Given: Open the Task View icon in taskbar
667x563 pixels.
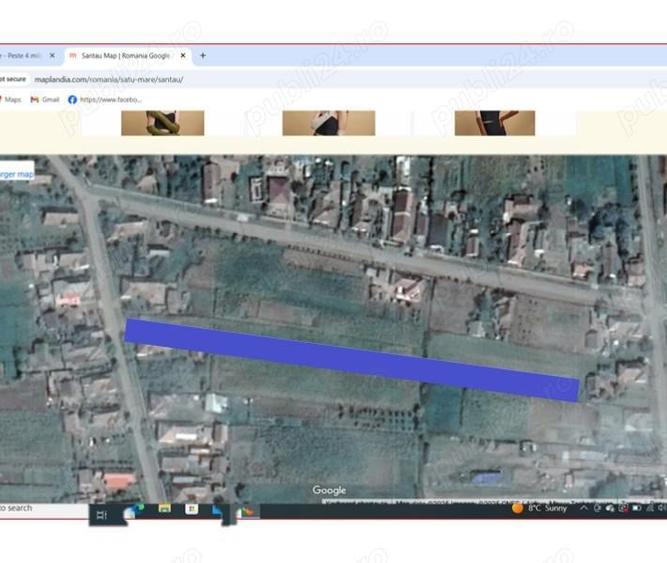Looking at the screenshot, I should (101, 515).
